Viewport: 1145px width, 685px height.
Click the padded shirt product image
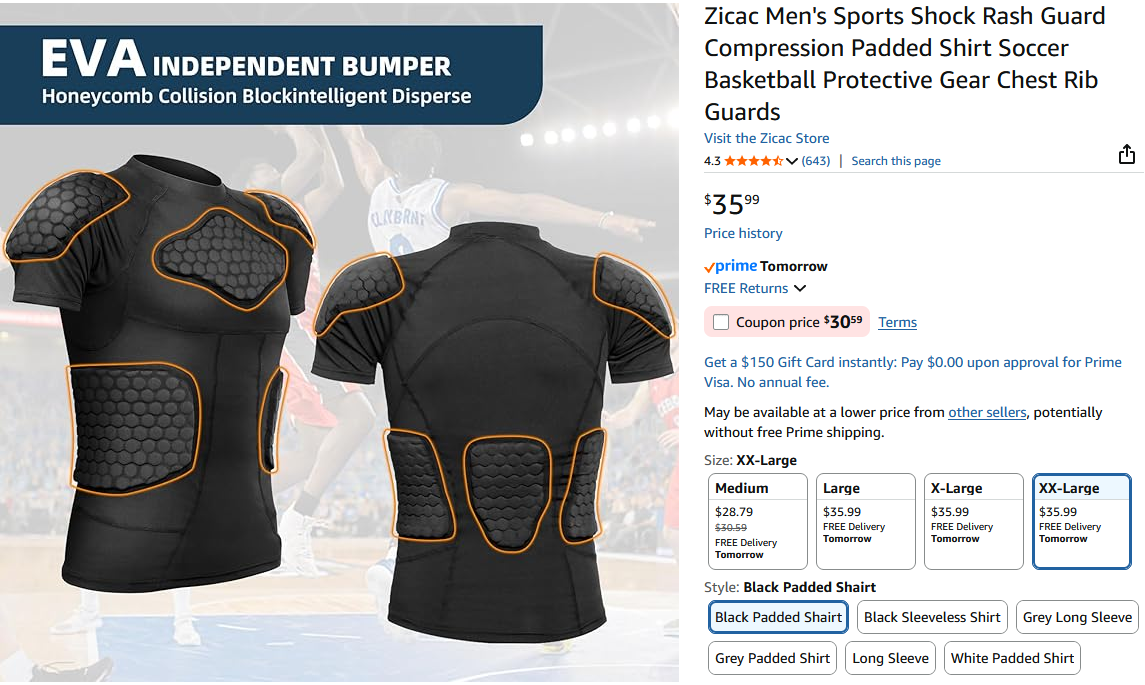click(340, 342)
